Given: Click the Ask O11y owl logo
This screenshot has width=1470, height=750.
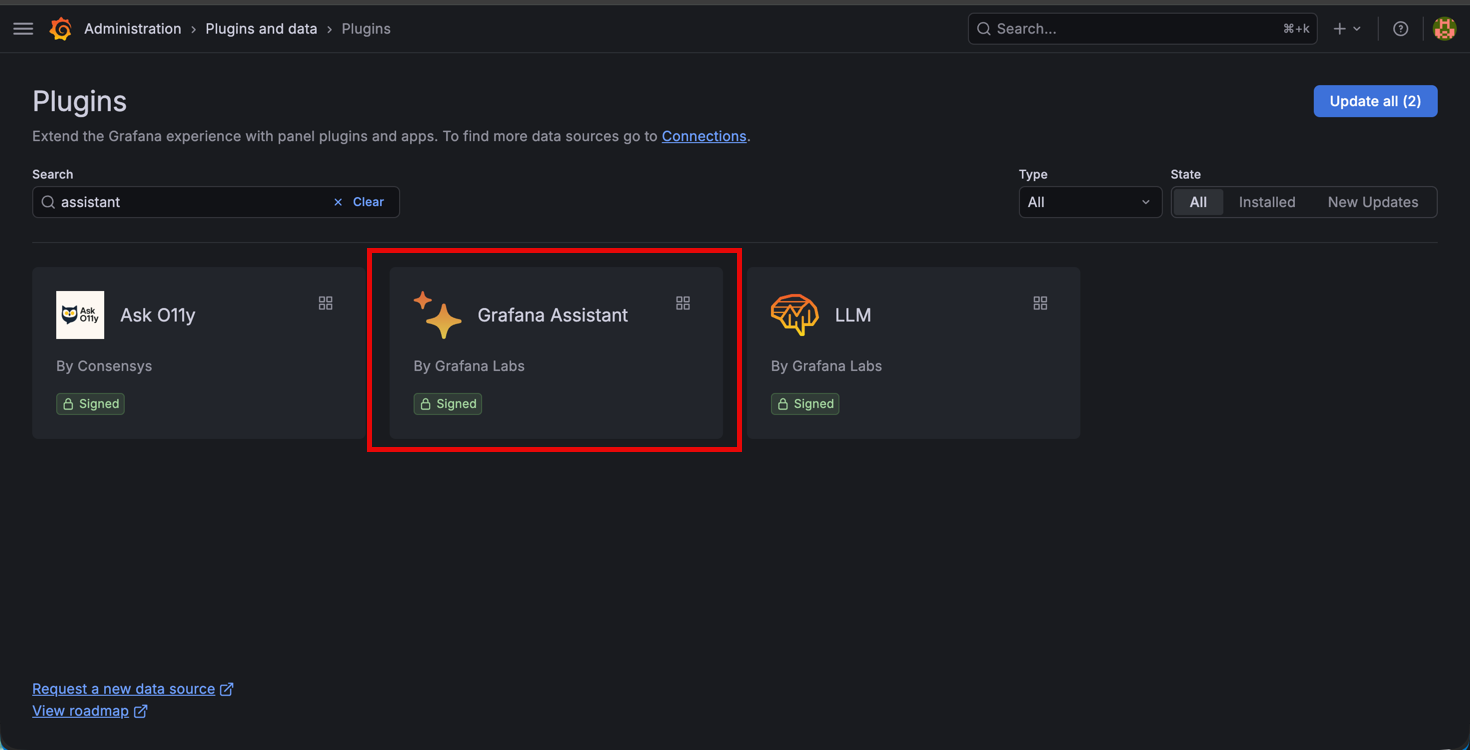Looking at the screenshot, I should coord(80,315).
